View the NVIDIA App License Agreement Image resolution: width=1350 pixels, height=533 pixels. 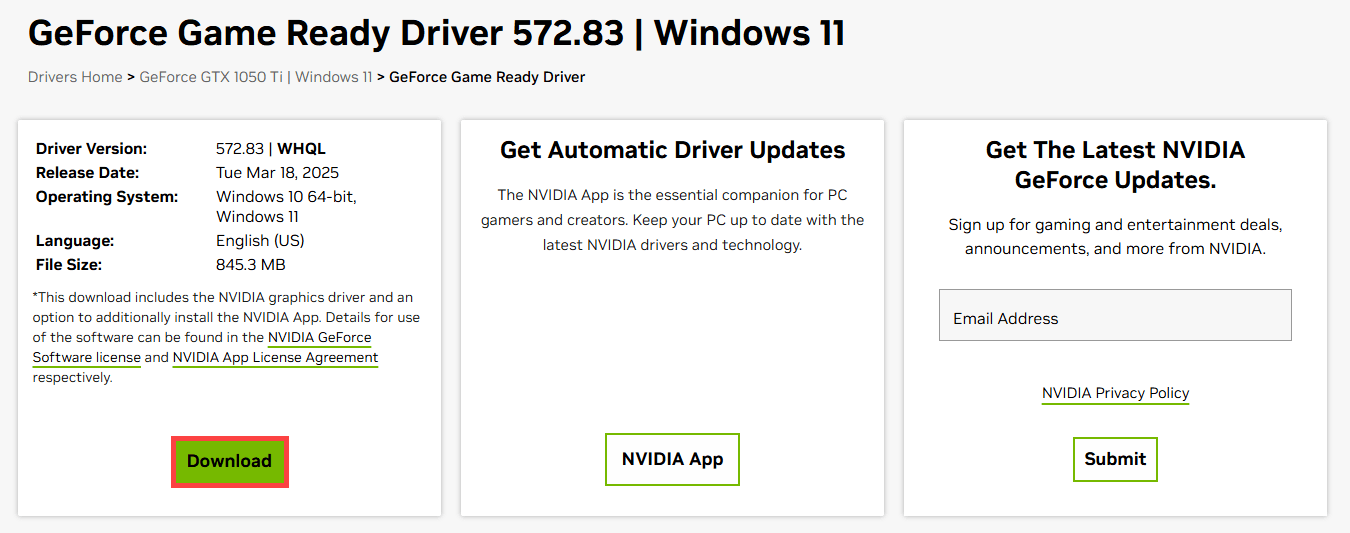(275, 357)
